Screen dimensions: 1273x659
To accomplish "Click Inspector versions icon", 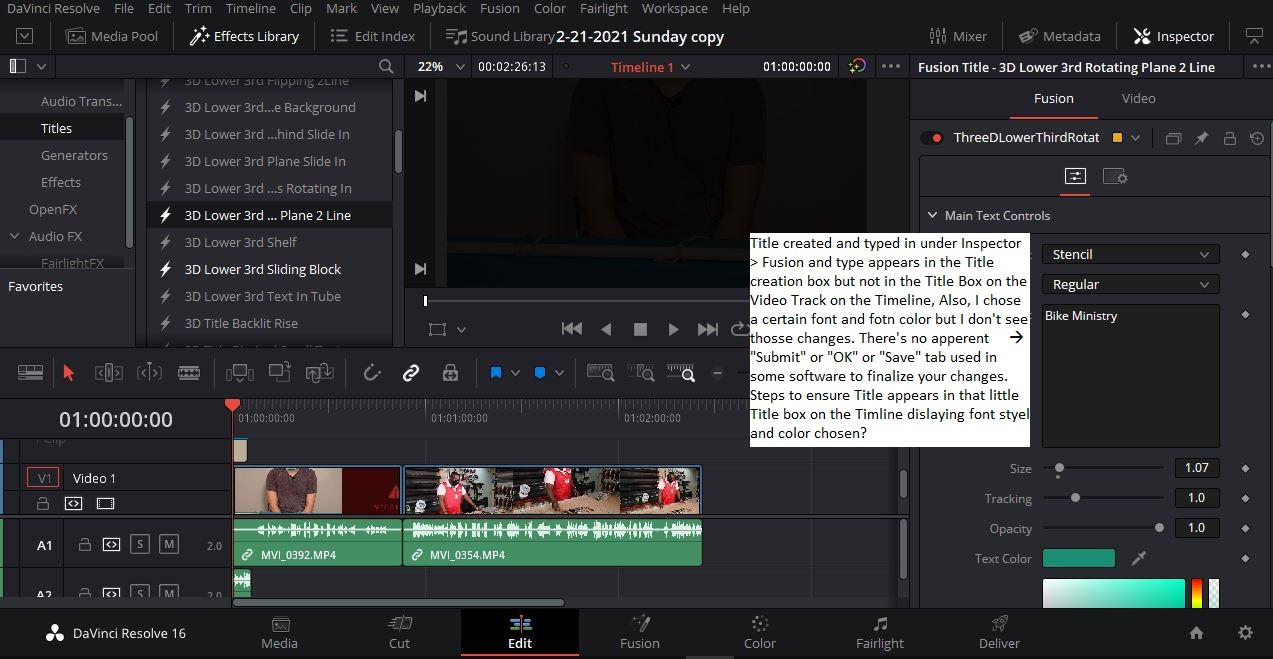I will coord(1174,138).
